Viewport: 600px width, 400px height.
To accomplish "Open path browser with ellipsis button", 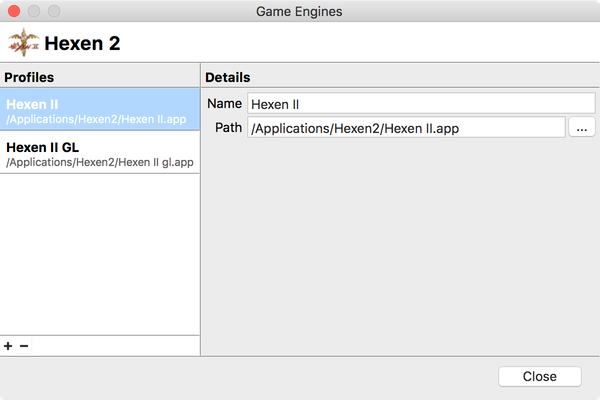I will point(581,127).
